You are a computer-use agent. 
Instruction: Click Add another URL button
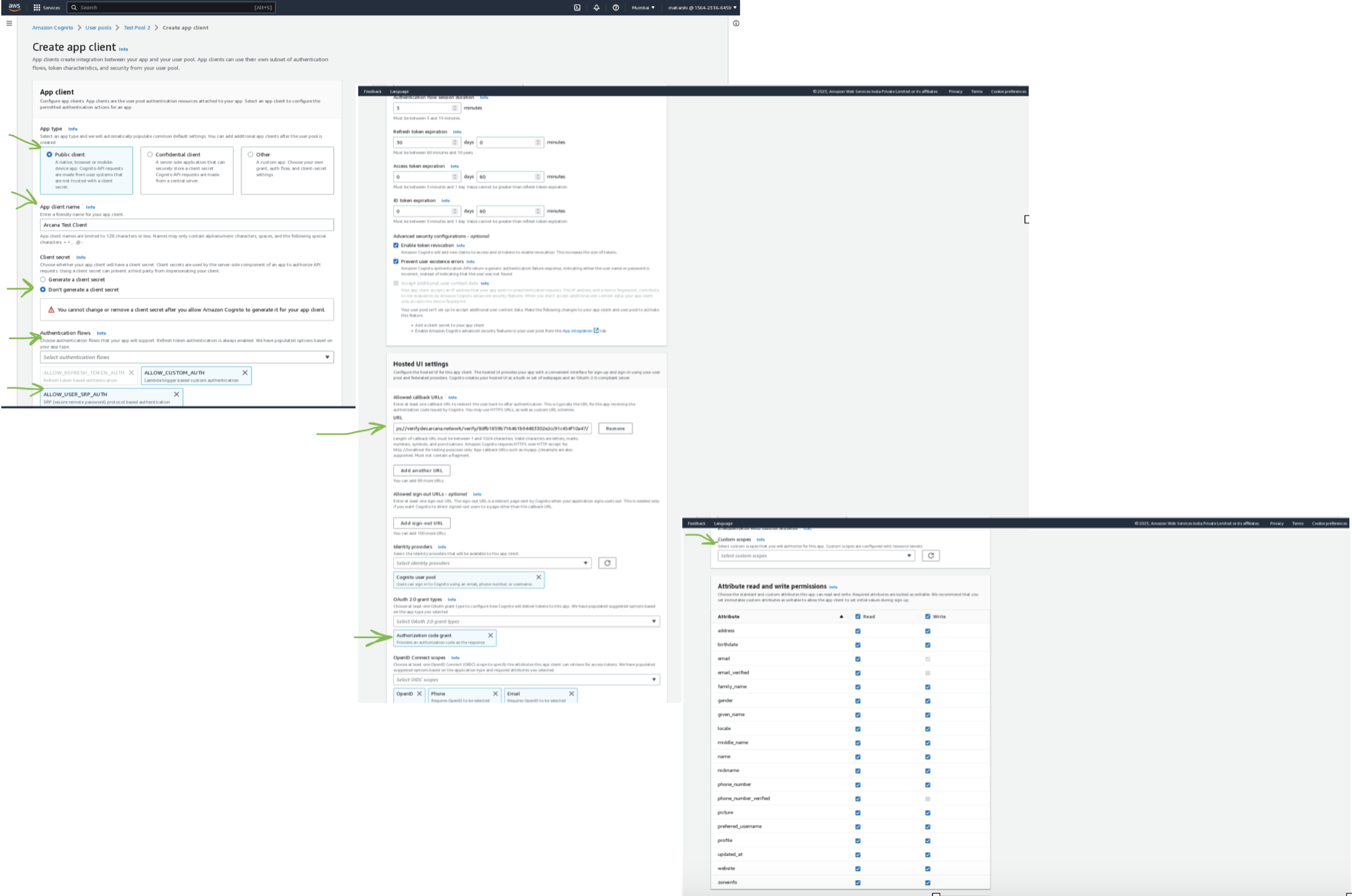click(x=422, y=471)
